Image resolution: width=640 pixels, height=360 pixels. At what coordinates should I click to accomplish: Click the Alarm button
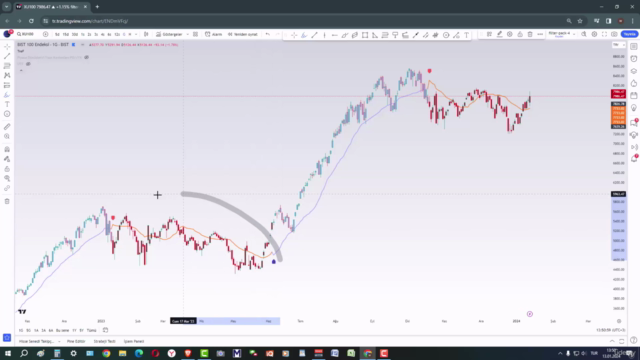(214, 34)
